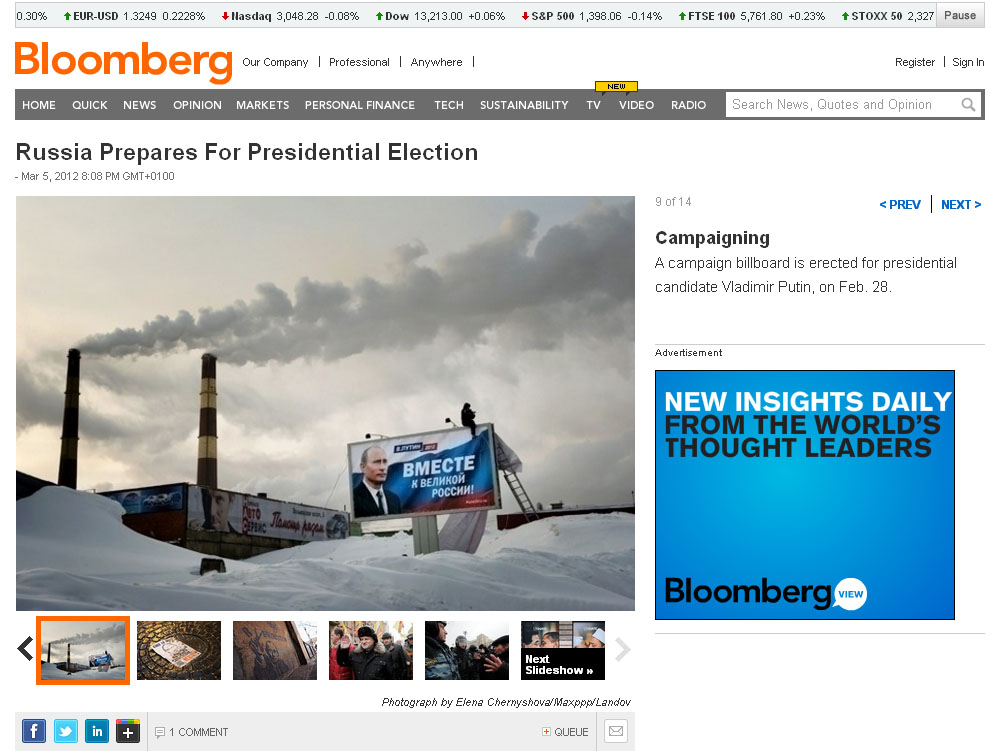Open the PERSONAL FINANCE section
The height and width of the screenshot is (751, 991).
360,105
